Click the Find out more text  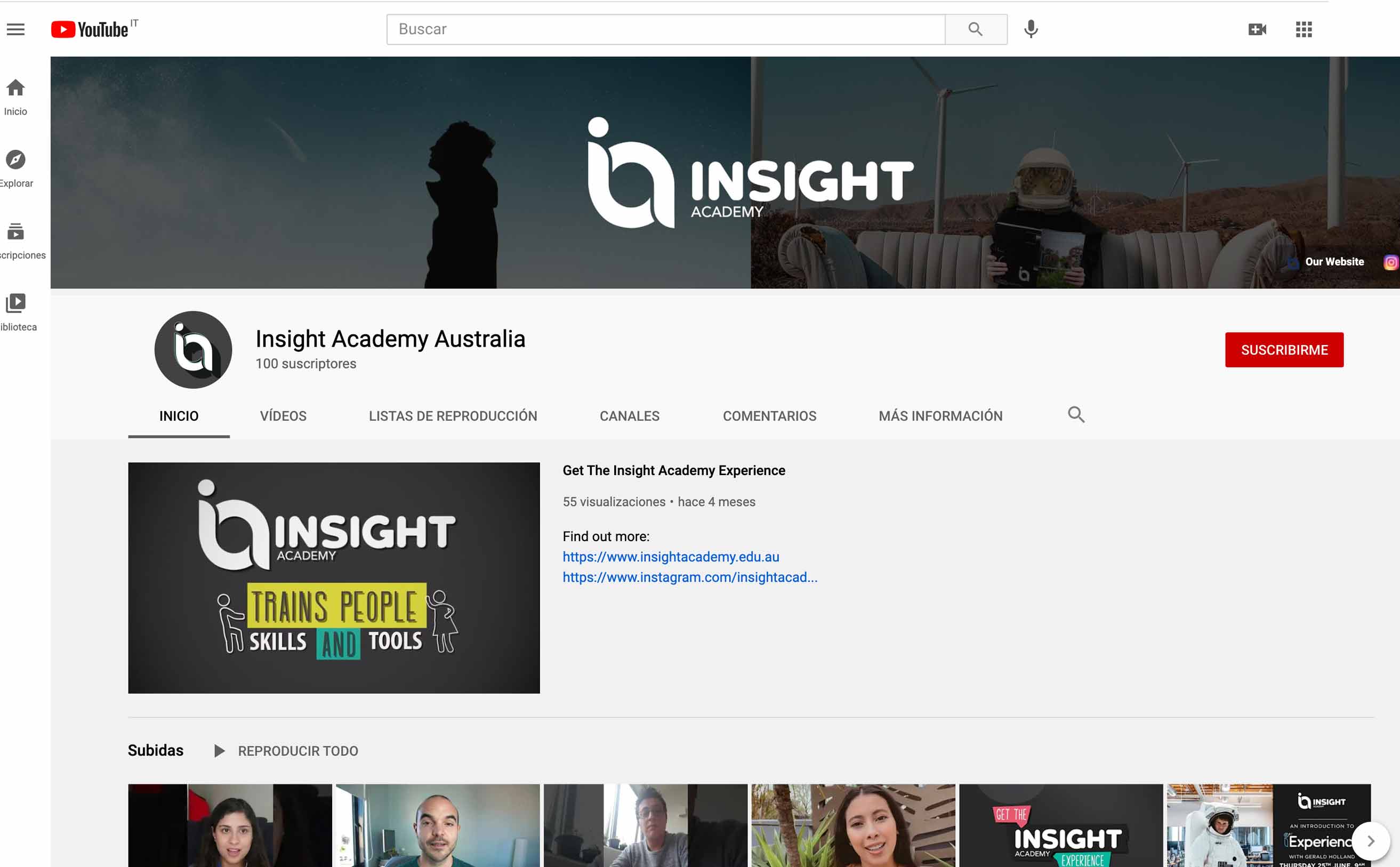(x=606, y=537)
